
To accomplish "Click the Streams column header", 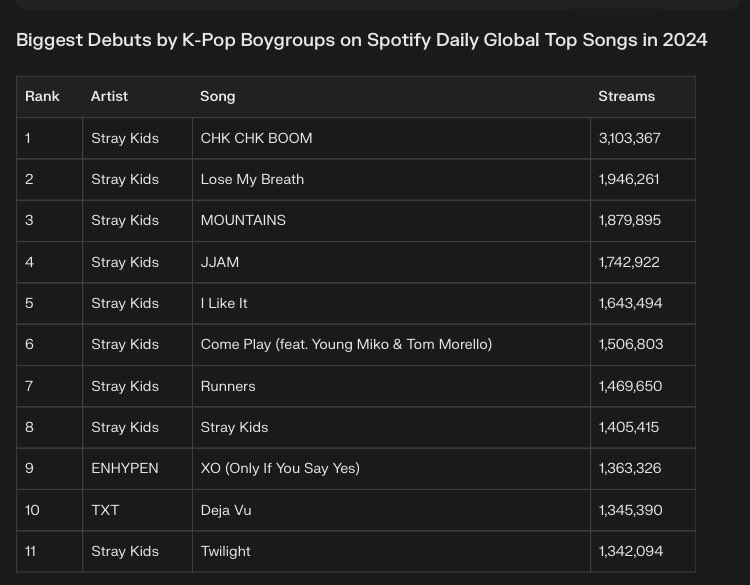I will point(626,96).
